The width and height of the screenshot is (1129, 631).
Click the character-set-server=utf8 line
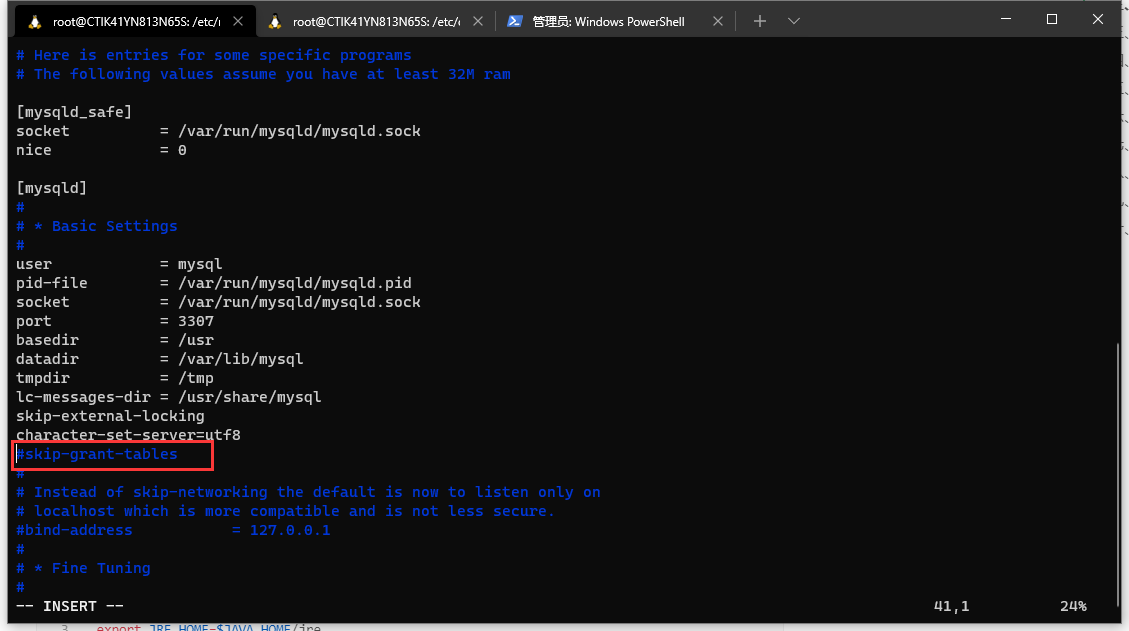click(128, 435)
